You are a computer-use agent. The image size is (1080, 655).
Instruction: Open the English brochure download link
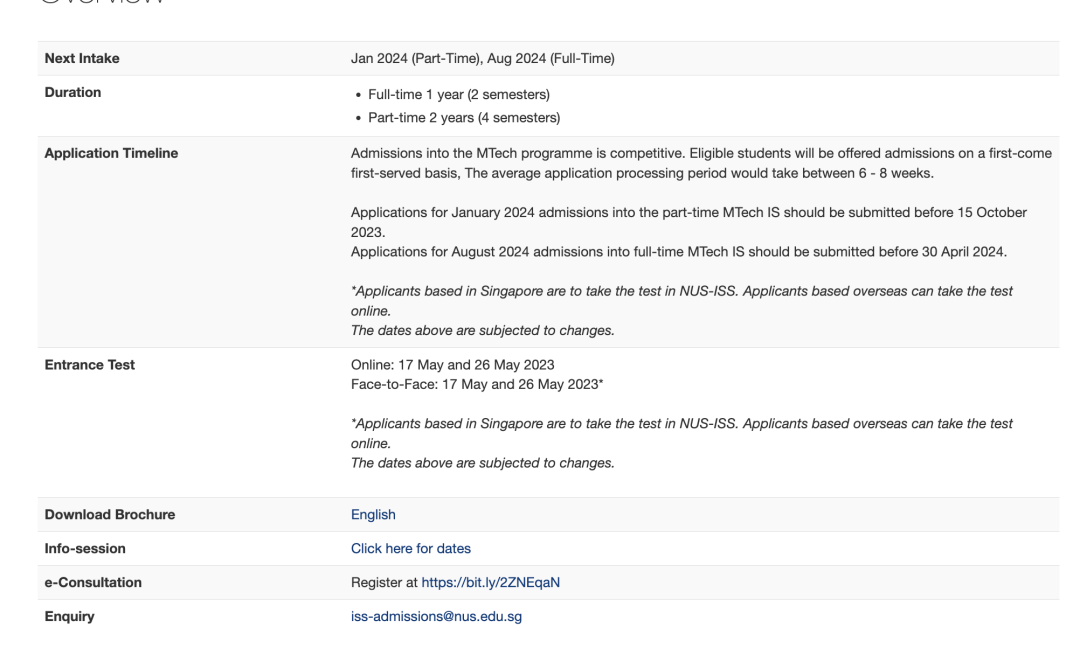click(x=373, y=515)
